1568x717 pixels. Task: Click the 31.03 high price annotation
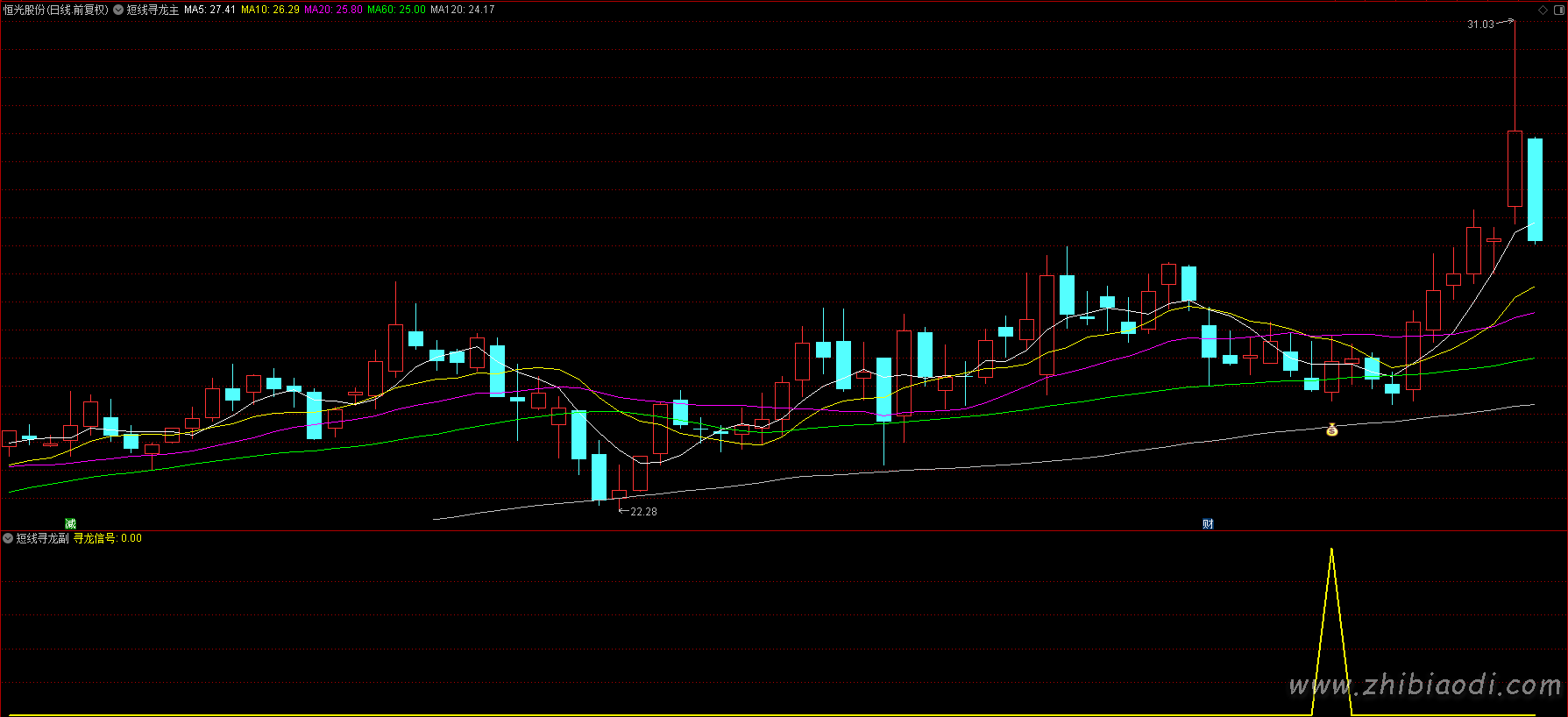pos(1480,25)
